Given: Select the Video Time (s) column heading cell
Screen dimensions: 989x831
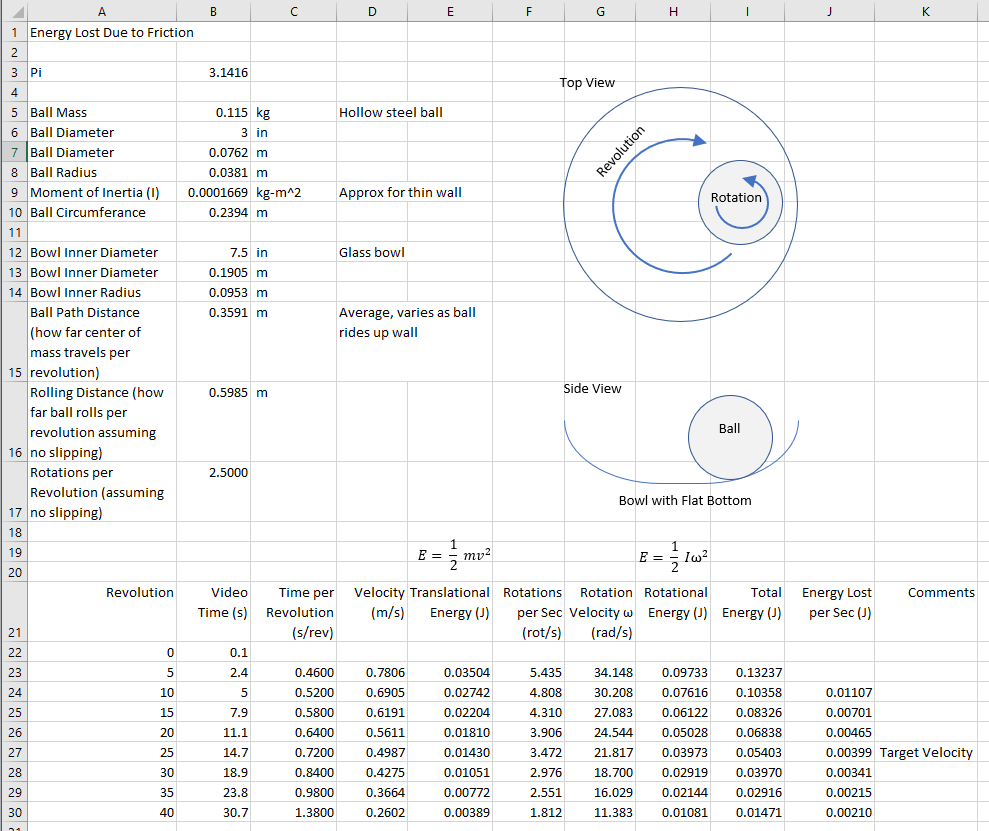Looking at the screenshot, I should click(213, 612).
